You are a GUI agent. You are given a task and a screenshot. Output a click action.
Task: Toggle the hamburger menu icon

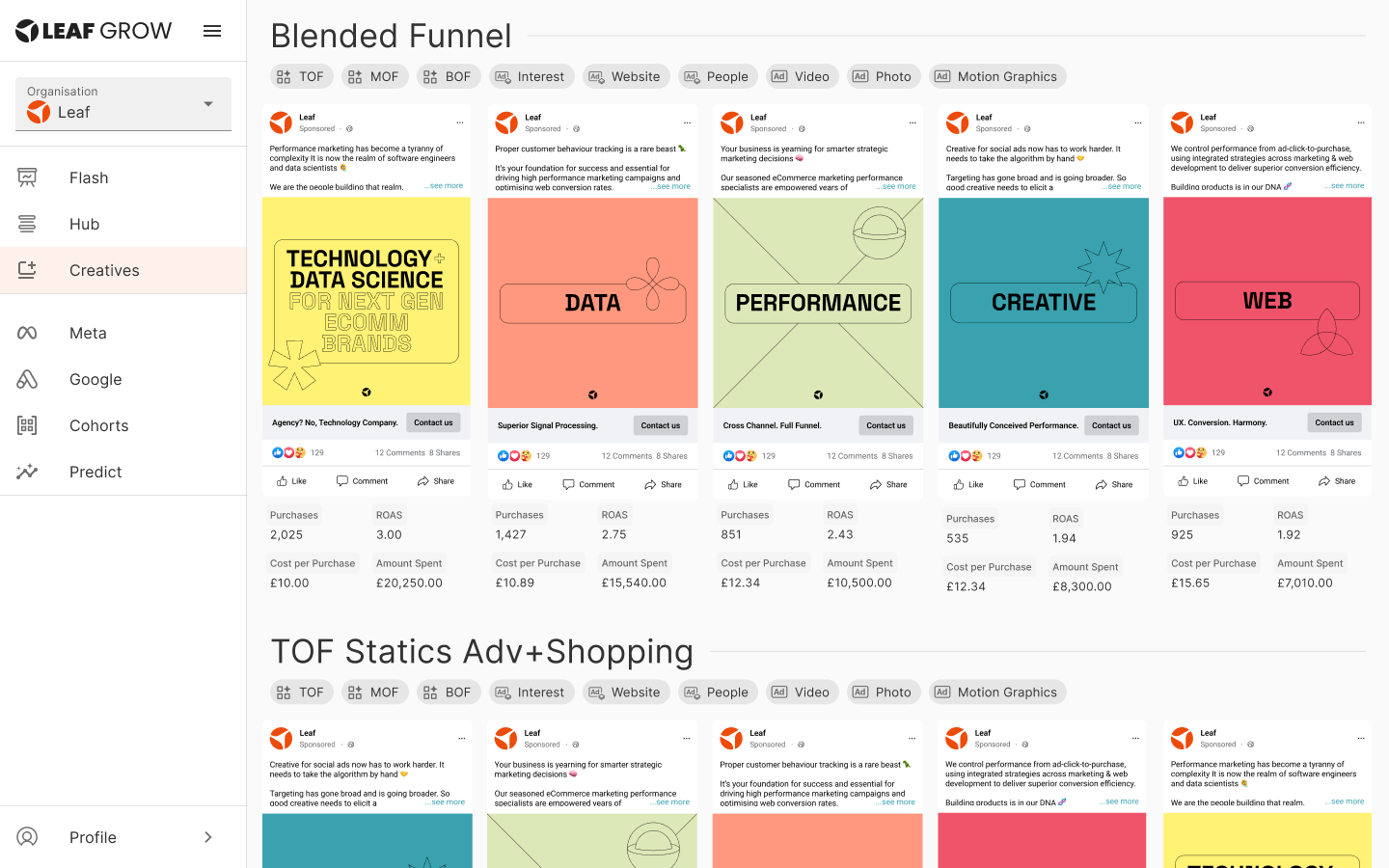click(x=212, y=31)
